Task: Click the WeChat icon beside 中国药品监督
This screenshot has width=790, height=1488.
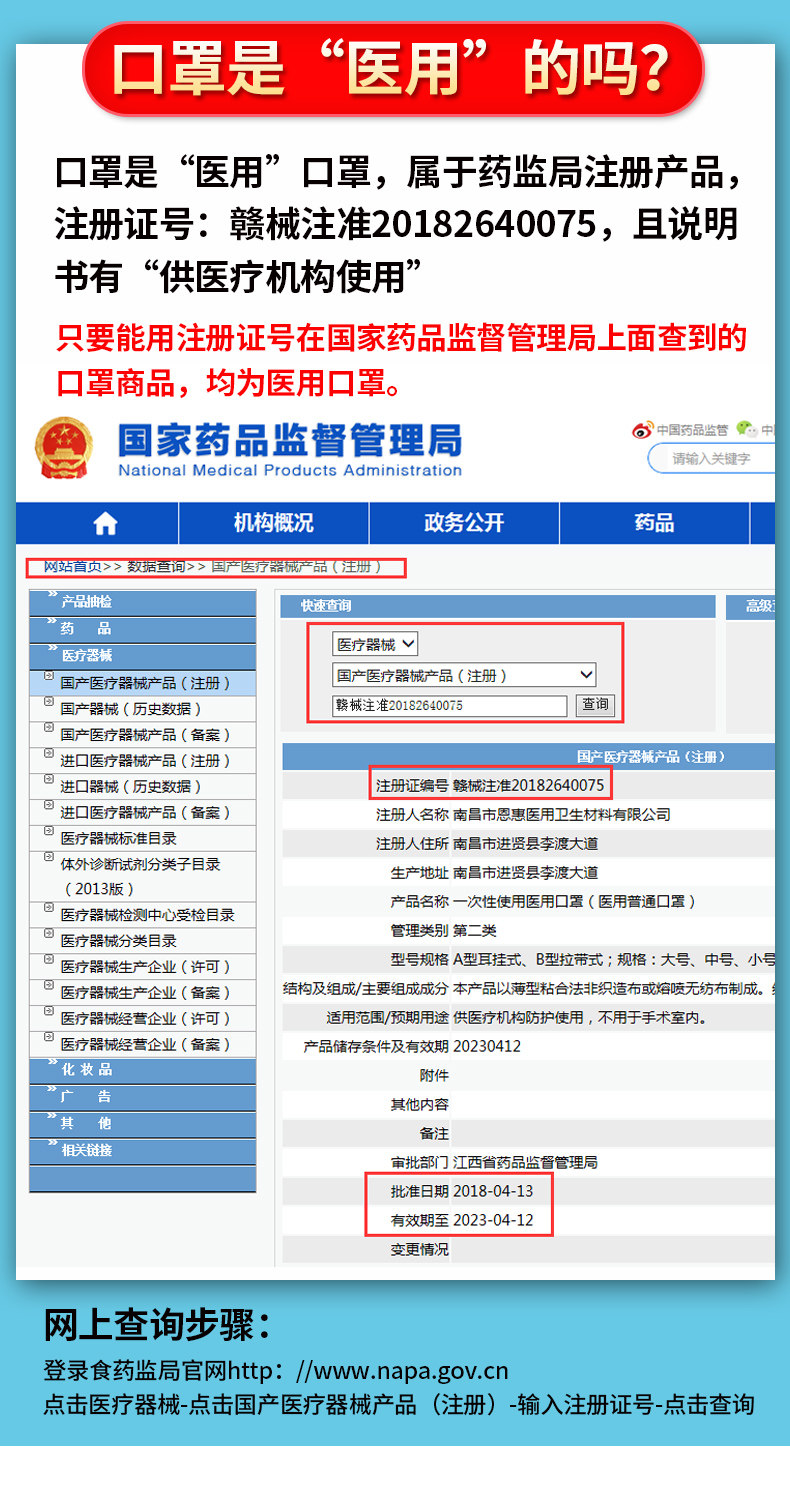Action: pyautogui.click(x=746, y=429)
